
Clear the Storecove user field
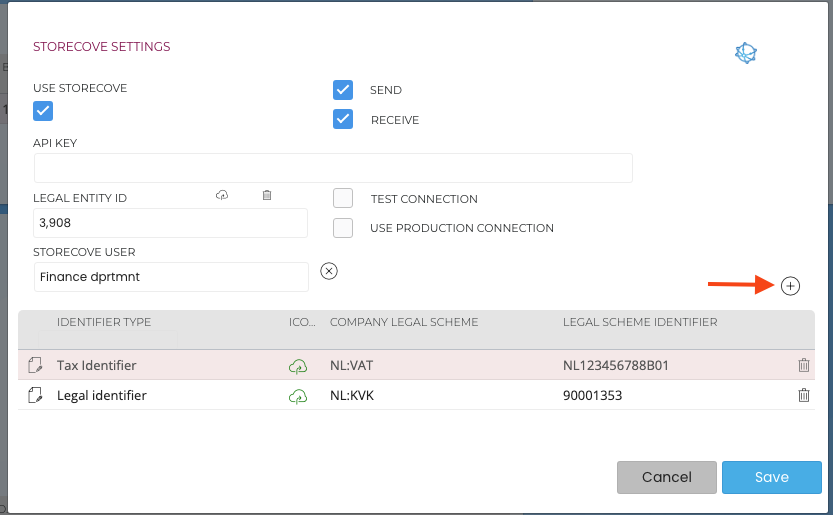tap(329, 271)
